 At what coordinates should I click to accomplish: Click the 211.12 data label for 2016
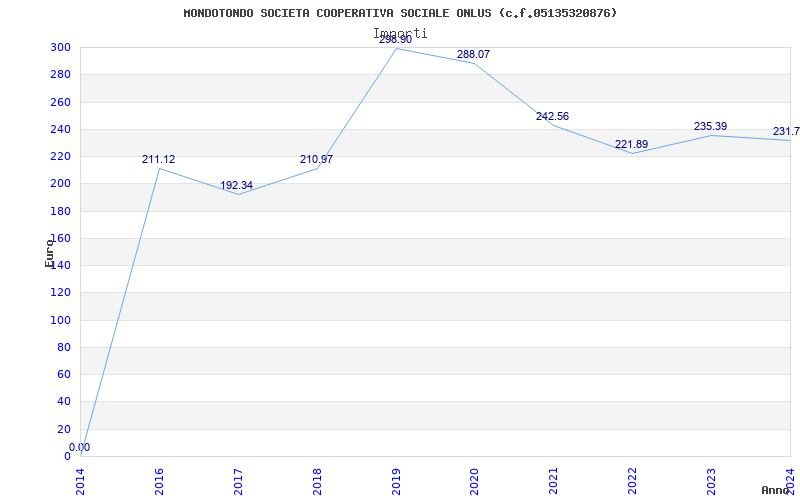[x=158, y=160]
